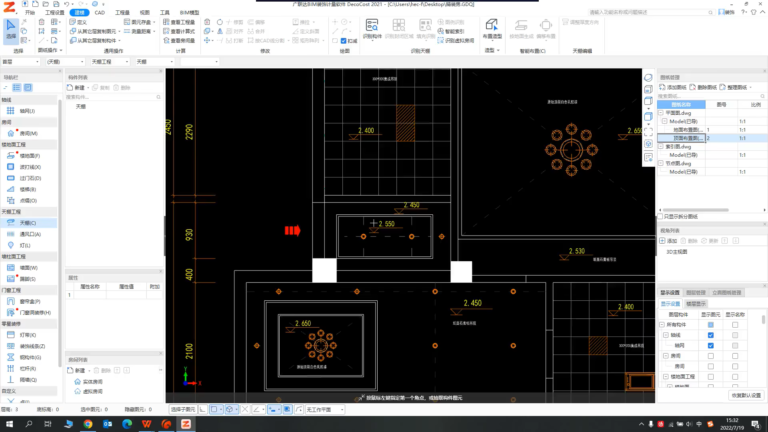Toggle 轴网 显示图元 checkbox
The width and height of the screenshot is (768, 432).
click(x=711, y=345)
